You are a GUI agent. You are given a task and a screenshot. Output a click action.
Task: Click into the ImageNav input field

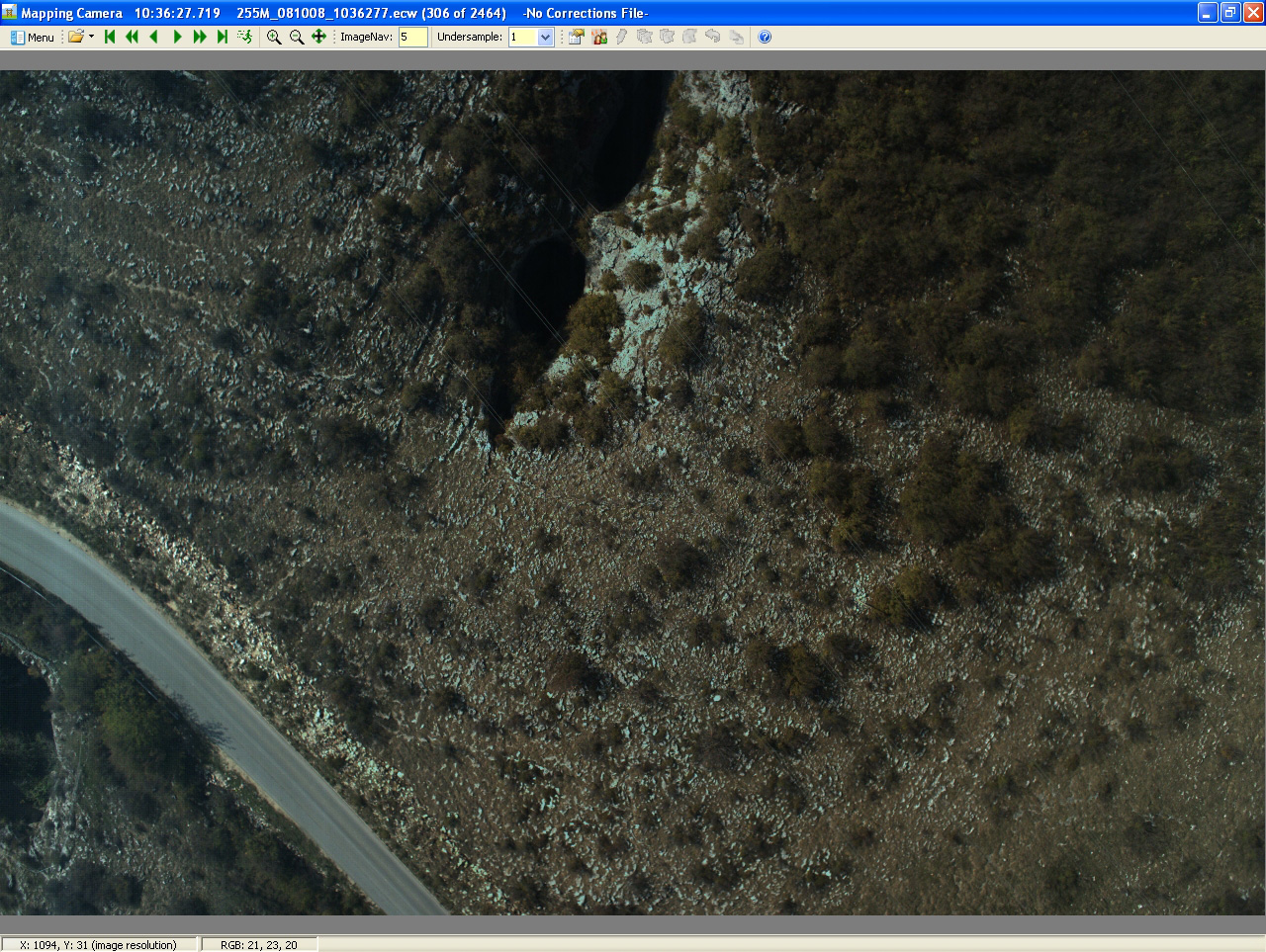[412, 37]
